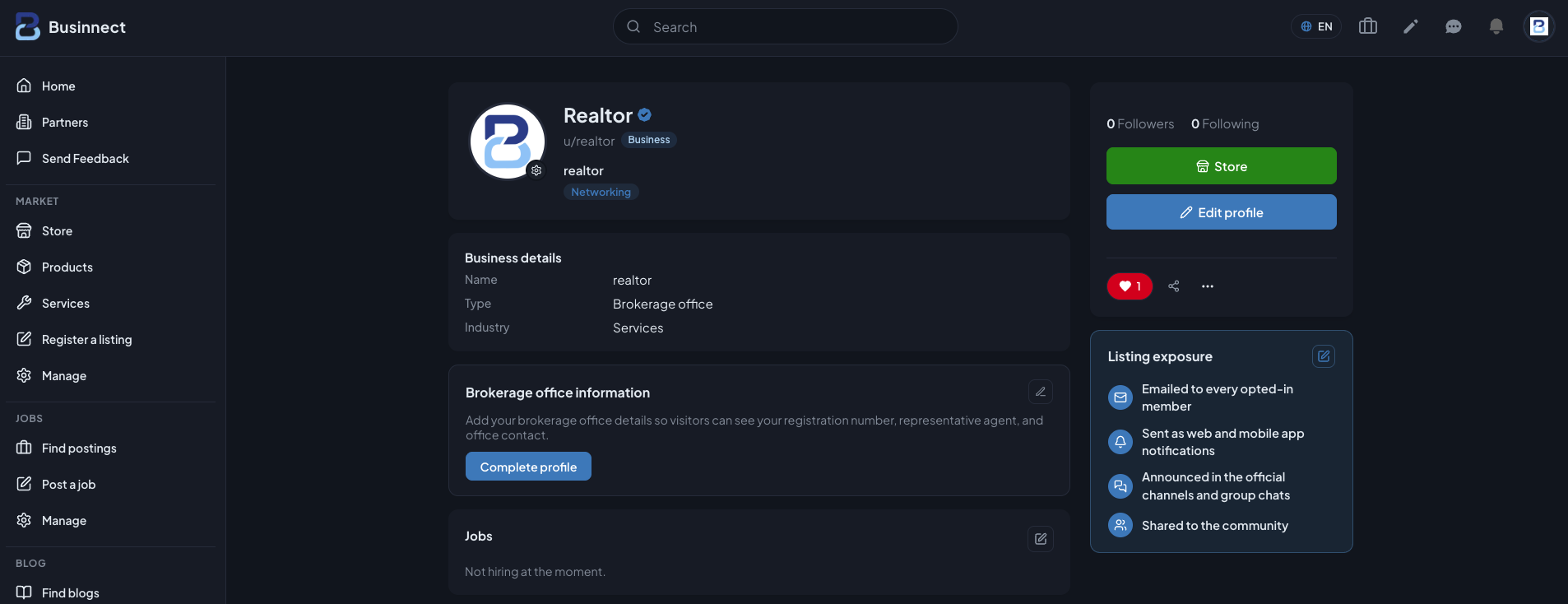Click the Brokerage office type value
Image resolution: width=1568 pixels, height=604 pixels.
pyautogui.click(x=663, y=304)
